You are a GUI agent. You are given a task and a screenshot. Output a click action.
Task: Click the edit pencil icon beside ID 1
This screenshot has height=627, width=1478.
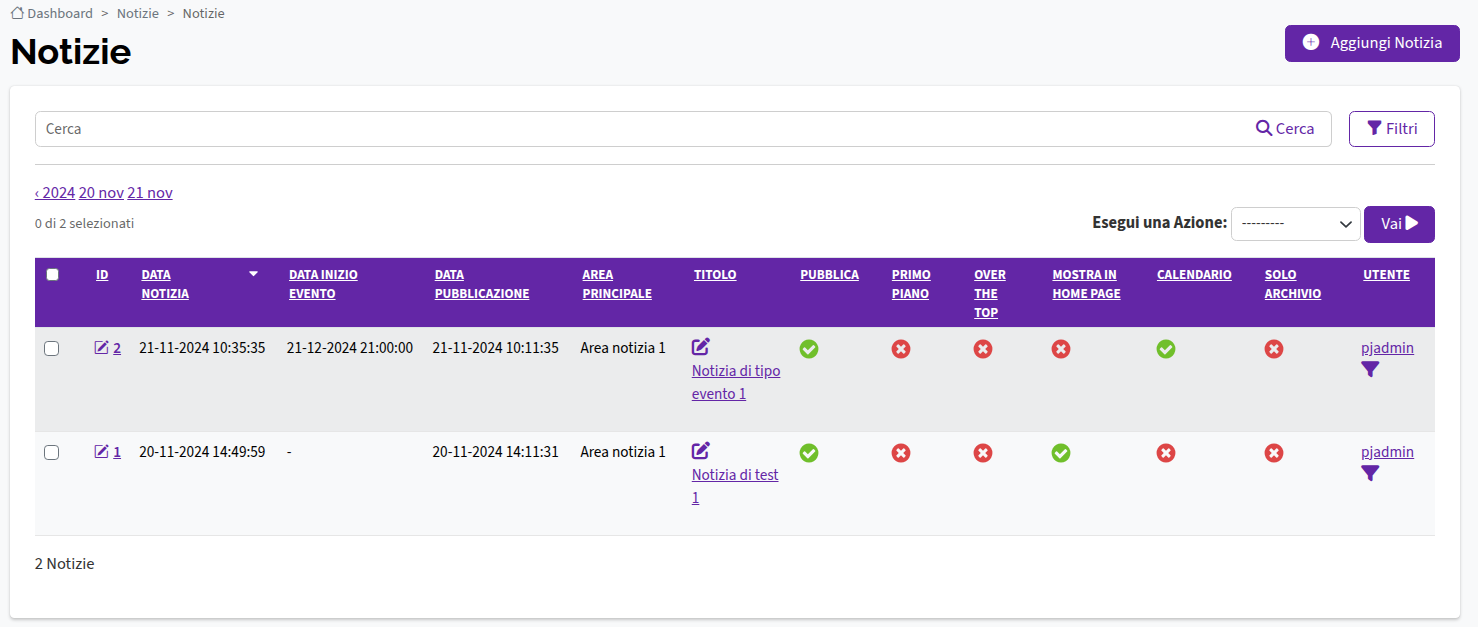pos(101,451)
